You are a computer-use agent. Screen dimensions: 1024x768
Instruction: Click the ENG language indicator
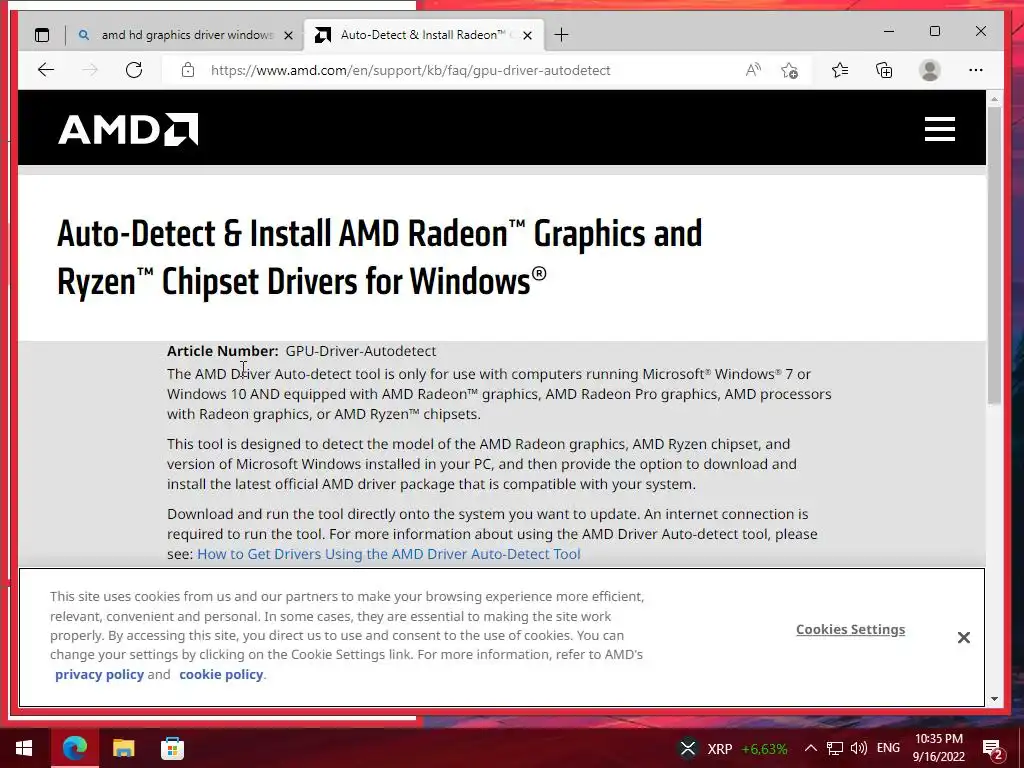click(x=888, y=748)
